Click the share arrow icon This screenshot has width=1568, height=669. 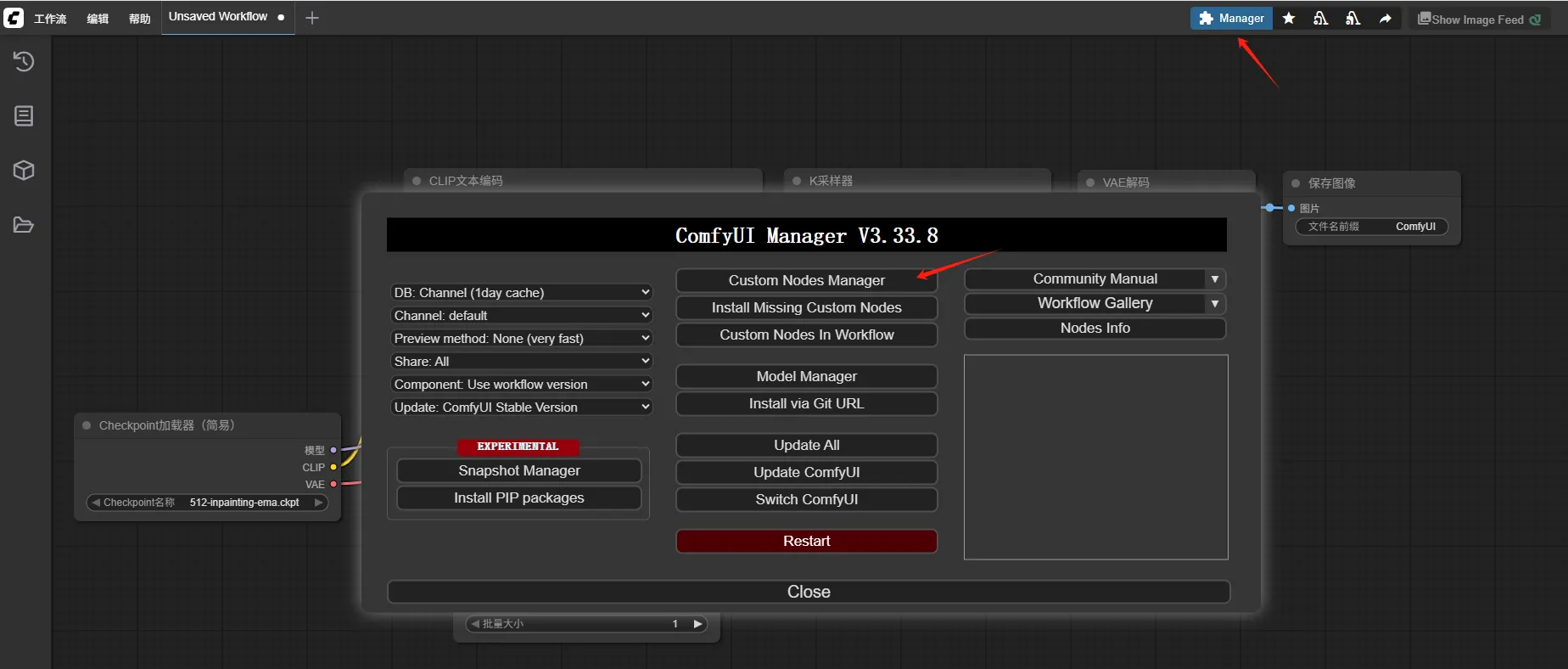(1386, 18)
